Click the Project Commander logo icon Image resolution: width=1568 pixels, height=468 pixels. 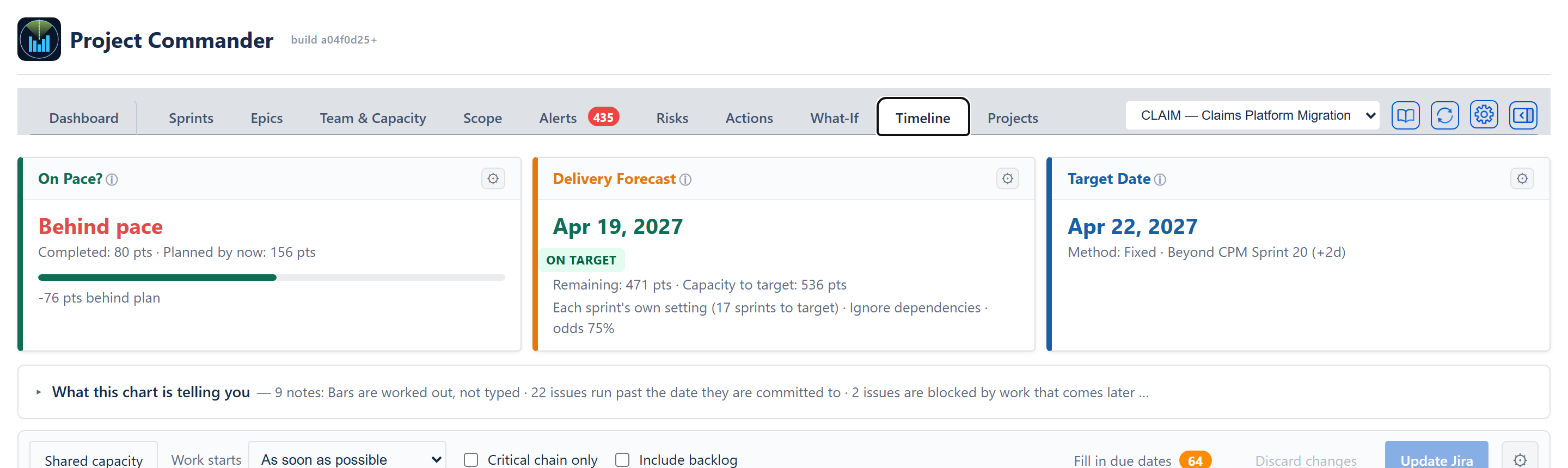39,39
